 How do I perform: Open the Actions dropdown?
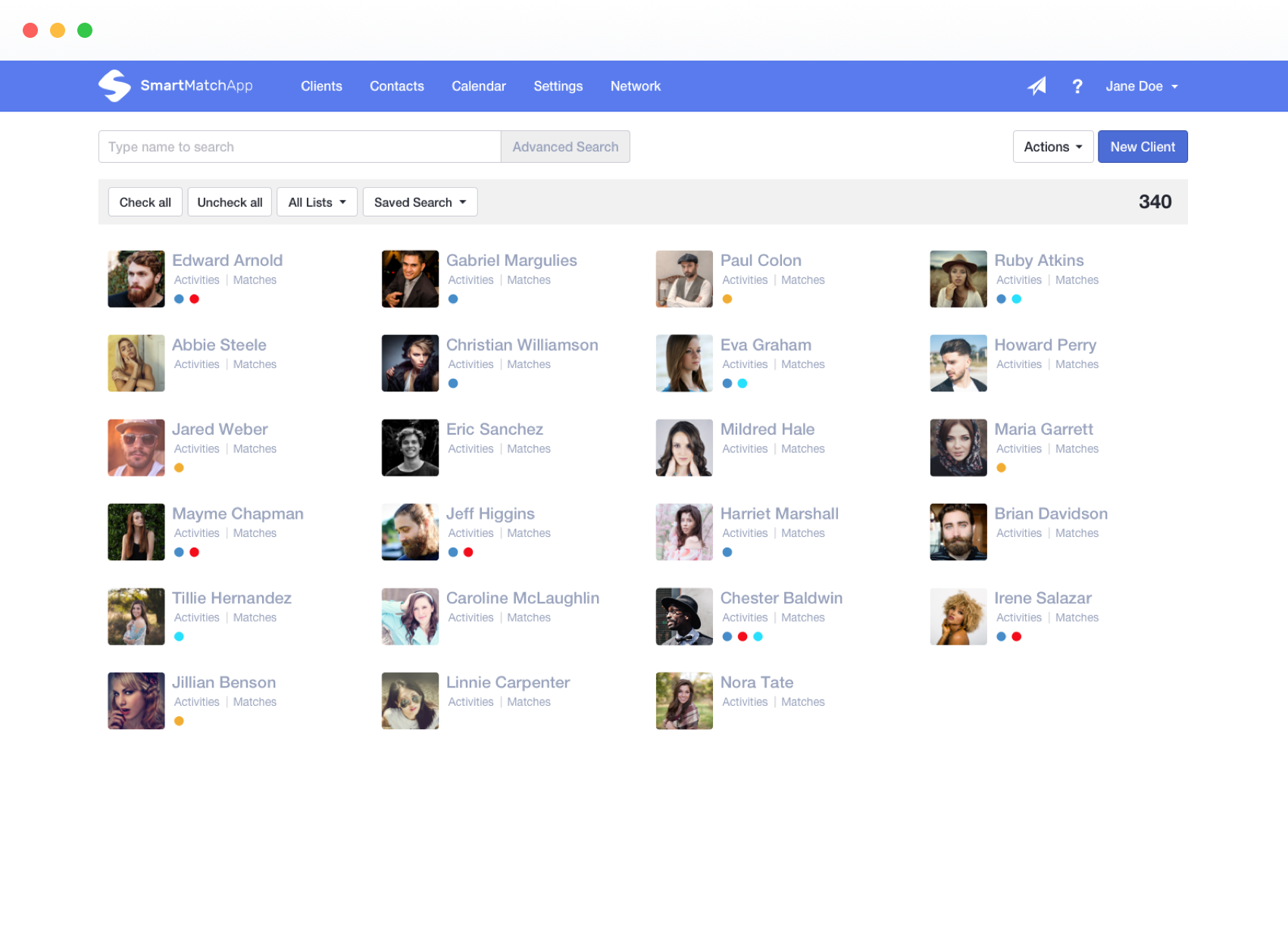(x=1052, y=146)
